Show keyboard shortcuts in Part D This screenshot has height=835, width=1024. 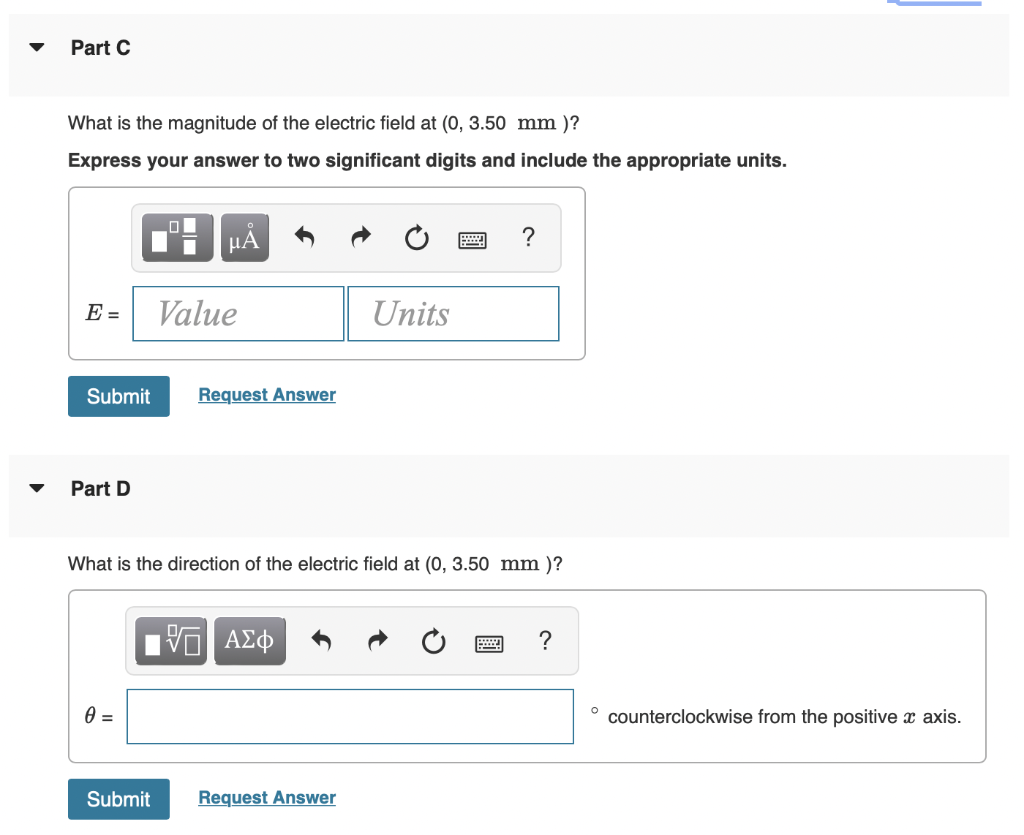click(x=489, y=644)
